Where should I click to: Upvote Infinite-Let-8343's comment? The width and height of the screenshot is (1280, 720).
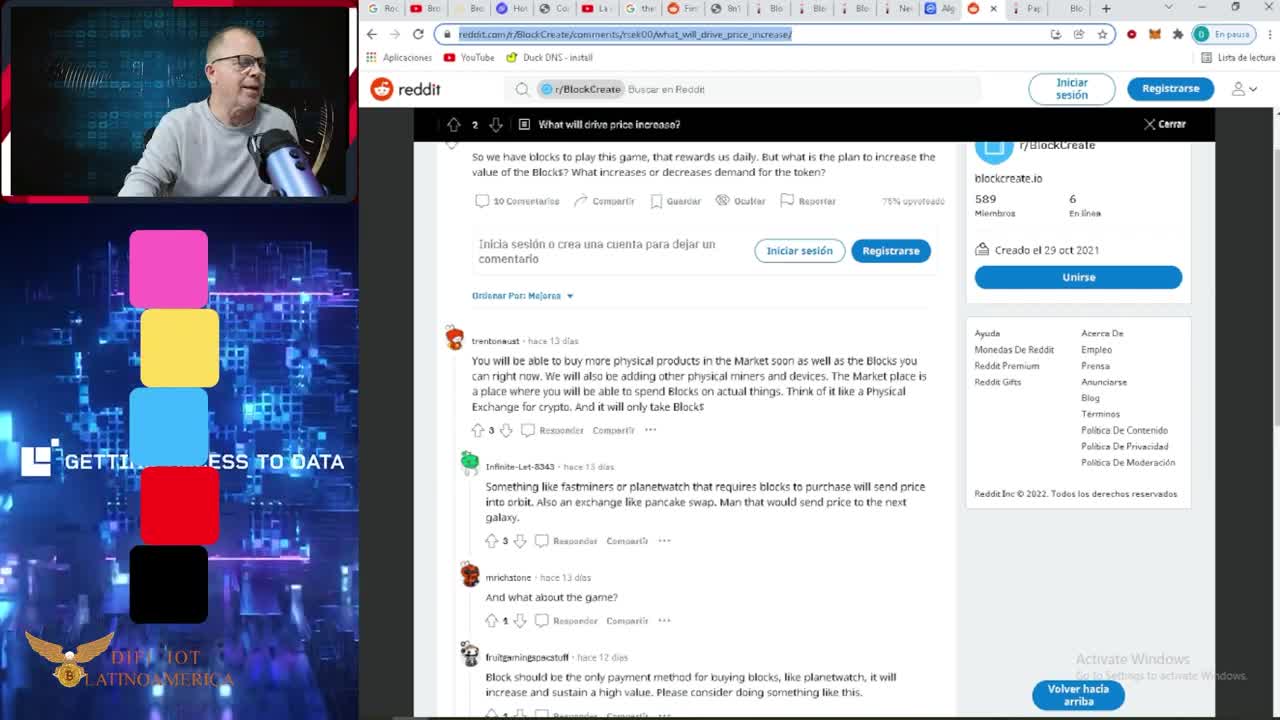[491, 541]
